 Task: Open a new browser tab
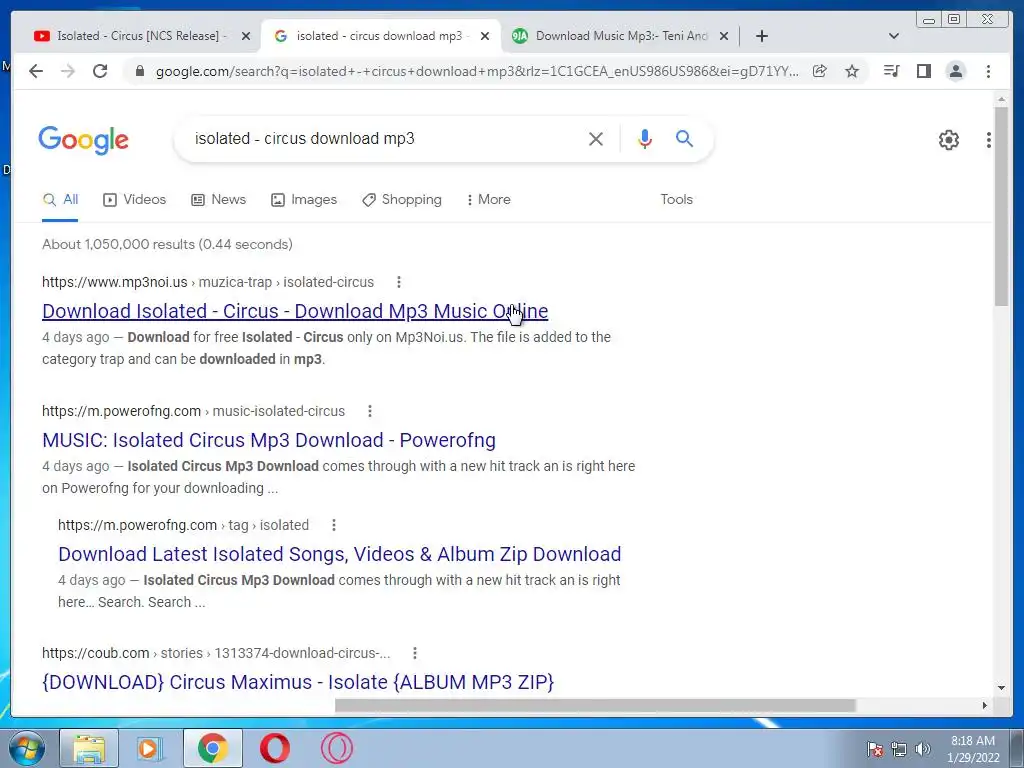point(761,36)
